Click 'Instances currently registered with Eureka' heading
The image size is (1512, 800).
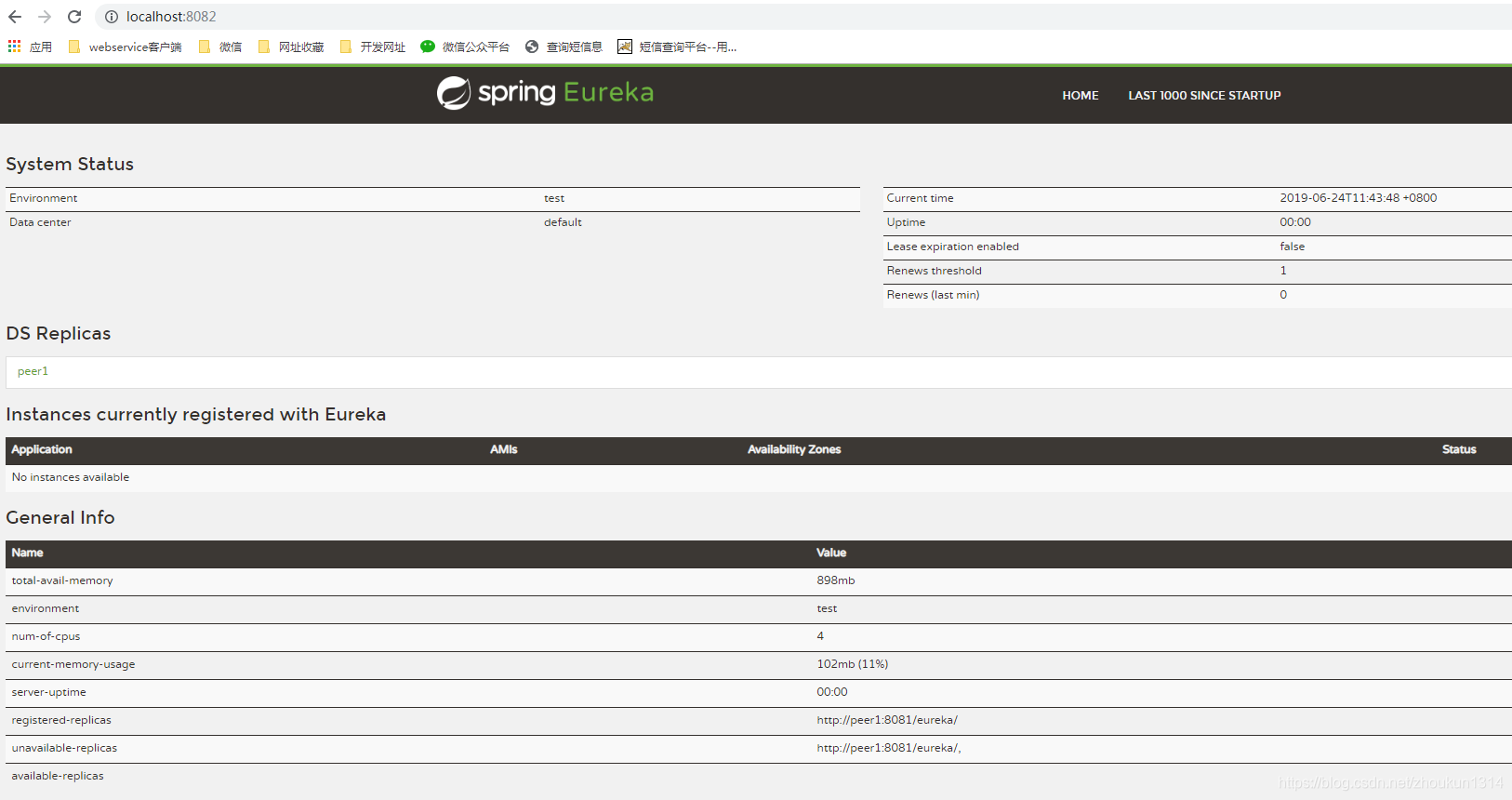(196, 414)
